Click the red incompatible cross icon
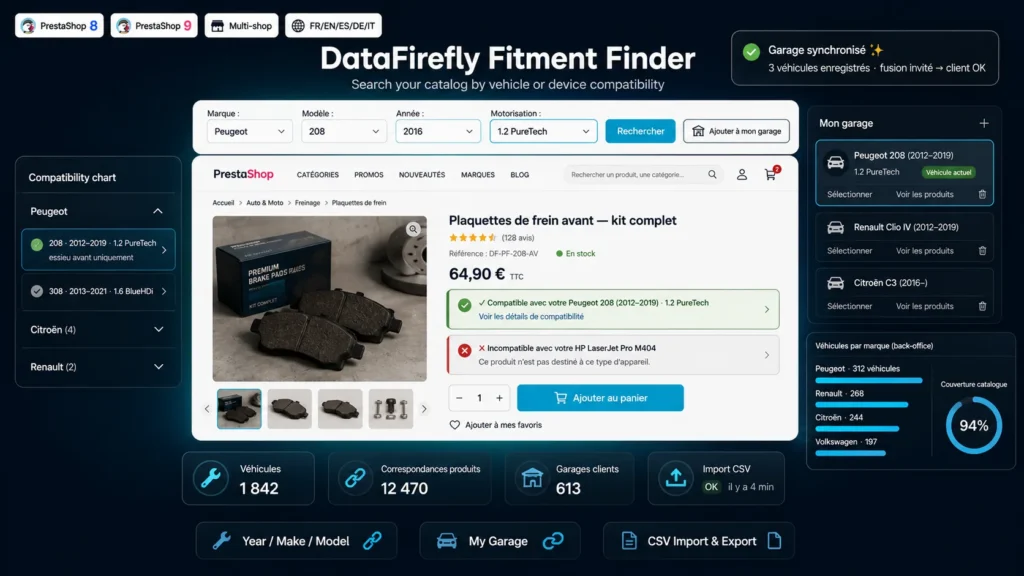 click(464, 351)
